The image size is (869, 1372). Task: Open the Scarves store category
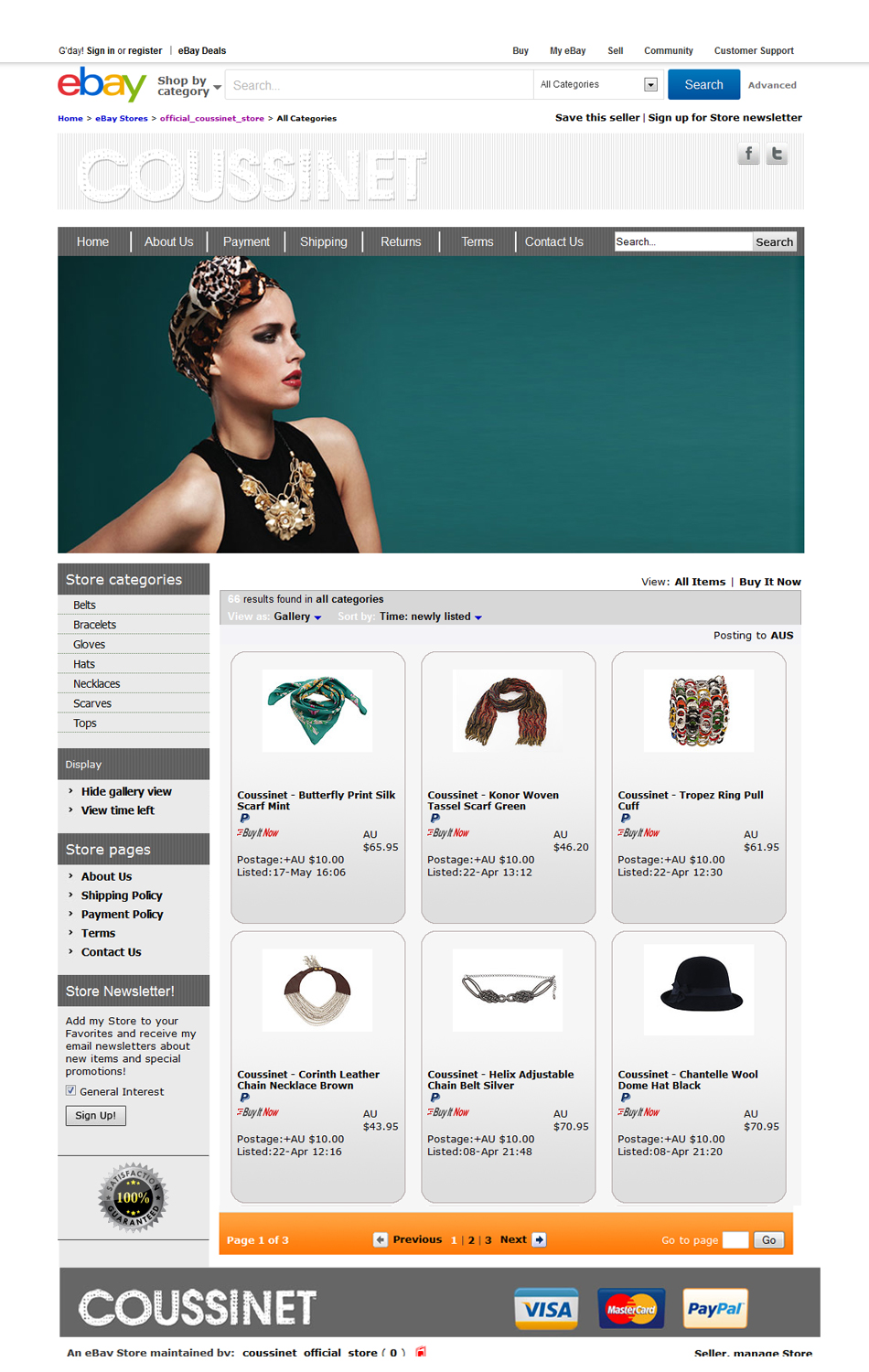tap(92, 703)
